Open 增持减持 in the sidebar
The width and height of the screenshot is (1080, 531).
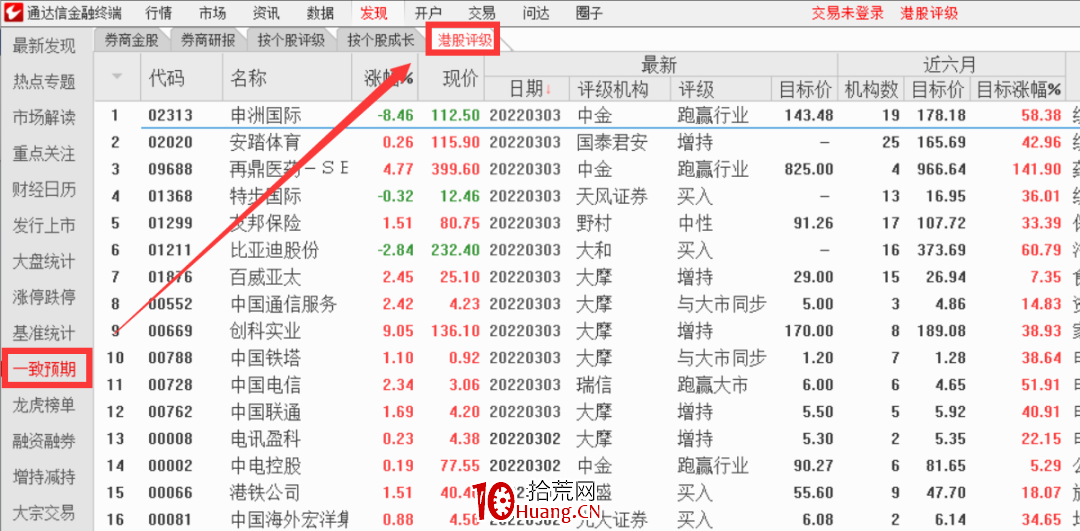44,477
